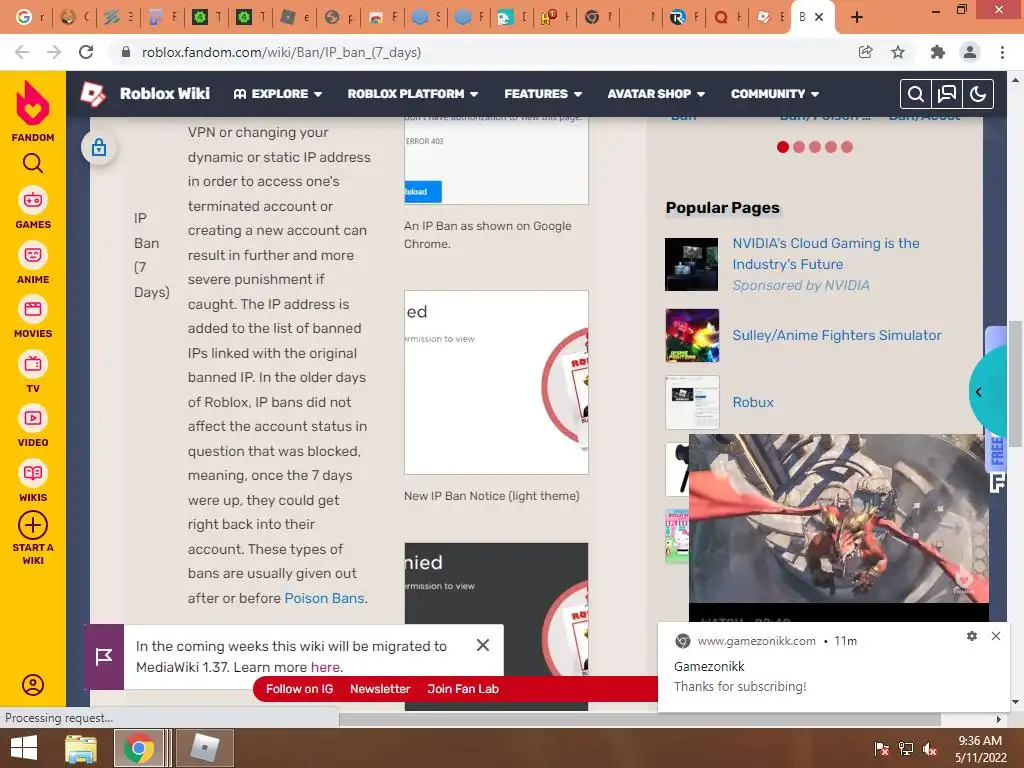Select the third carousel dot
Image resolution: width=1024 pixels, height=768 pixels.
click(815, 147)
